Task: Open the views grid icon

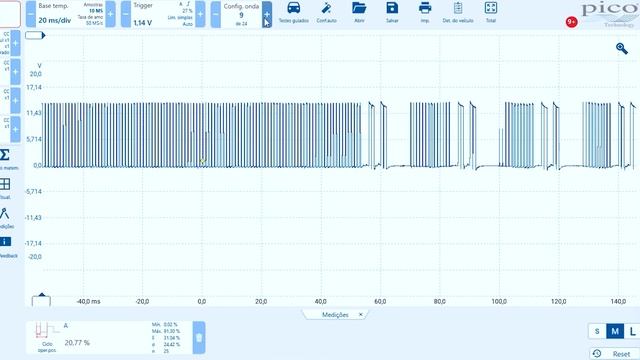Action: (x=5, y=184)
